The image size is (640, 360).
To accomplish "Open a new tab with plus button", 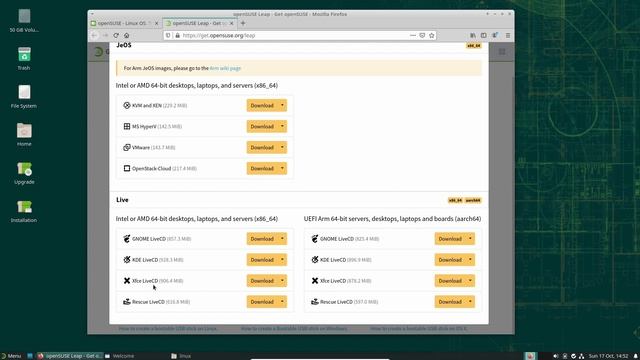I will (x=243, y=23).
